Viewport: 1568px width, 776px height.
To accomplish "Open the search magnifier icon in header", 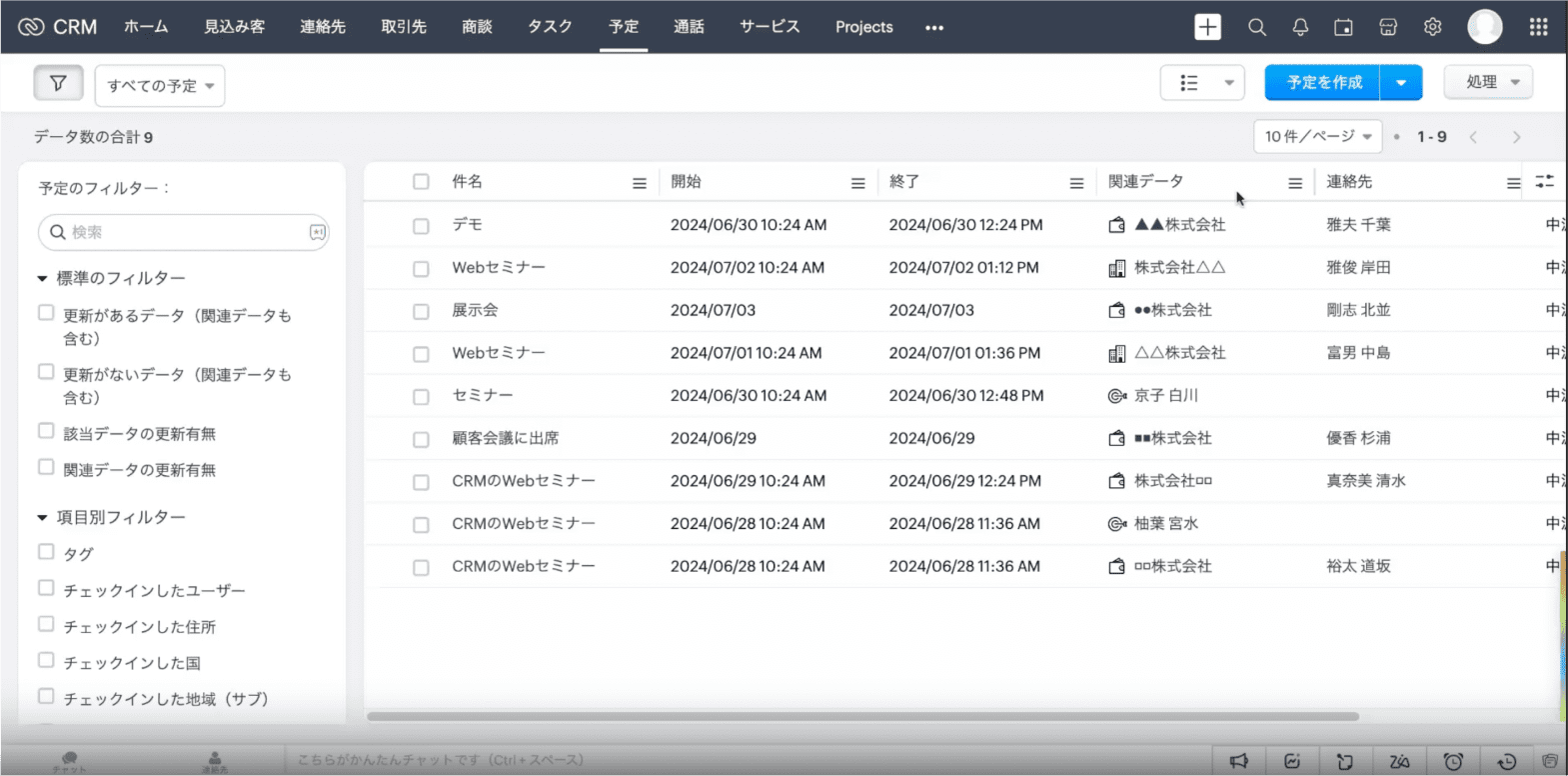I will [1257, 27].
